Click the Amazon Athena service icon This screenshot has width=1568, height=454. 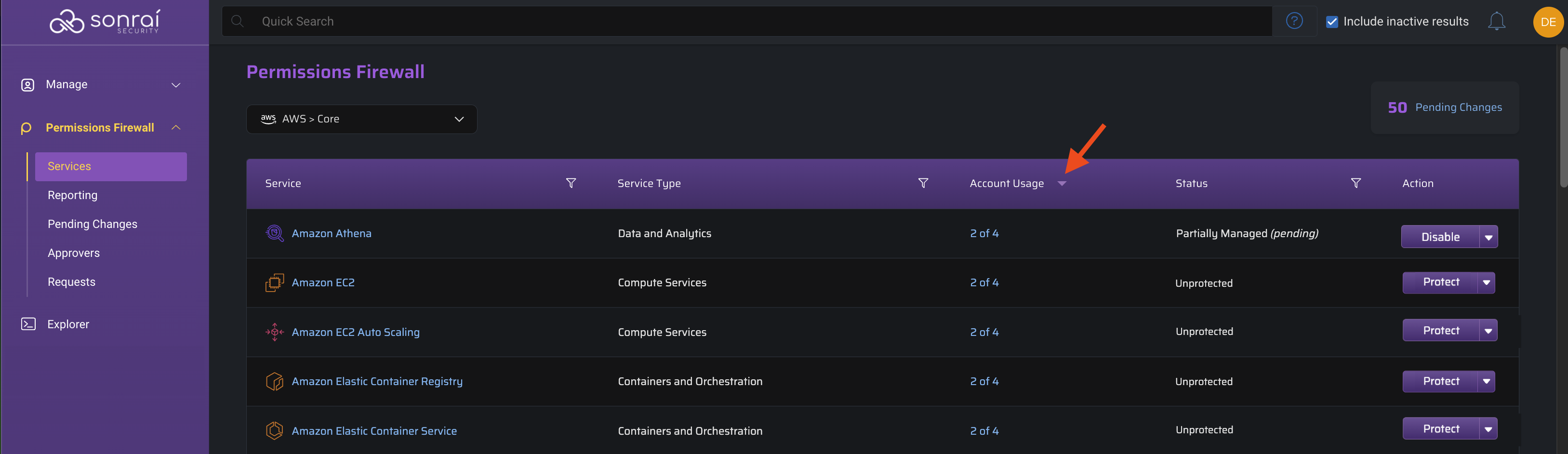[x=275, y=233]
